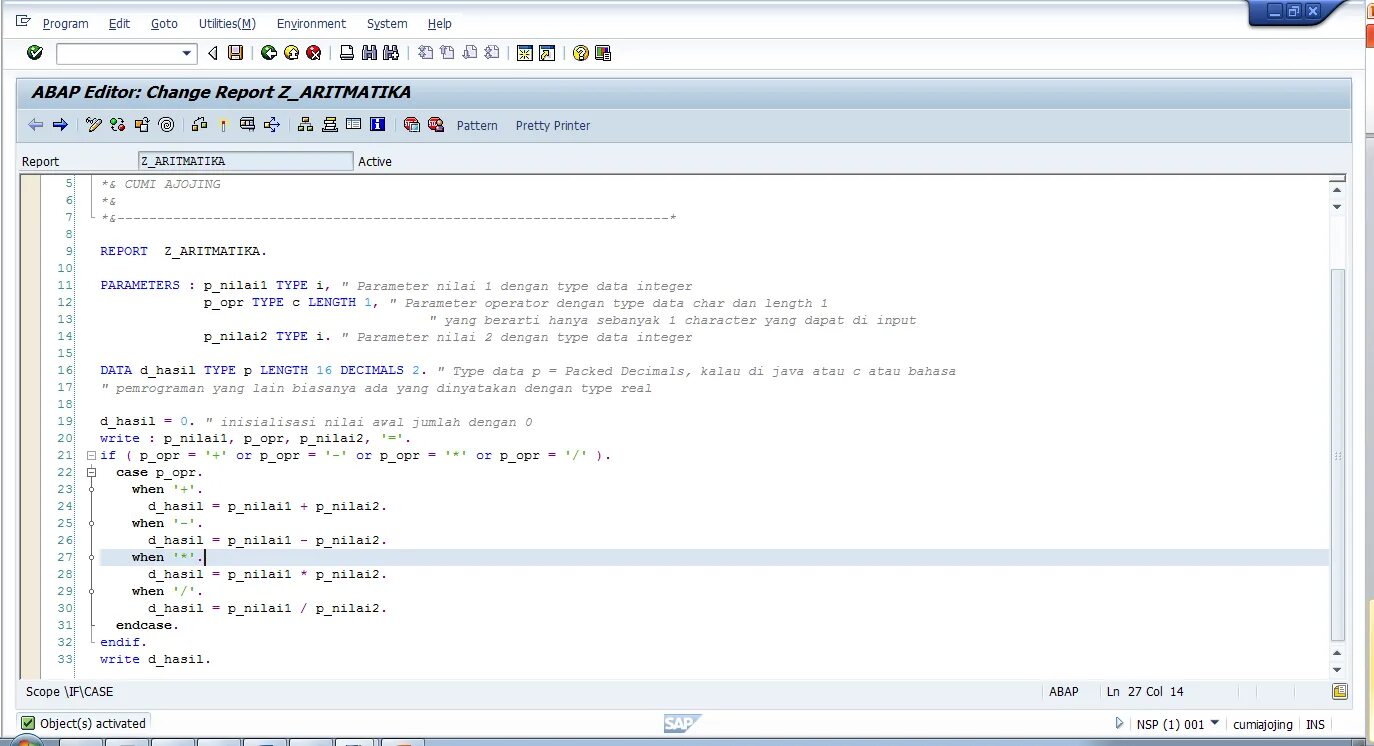Screen dimensions: 1374x746
Task: Open keyword Help info icon
Action: [377, 125]
